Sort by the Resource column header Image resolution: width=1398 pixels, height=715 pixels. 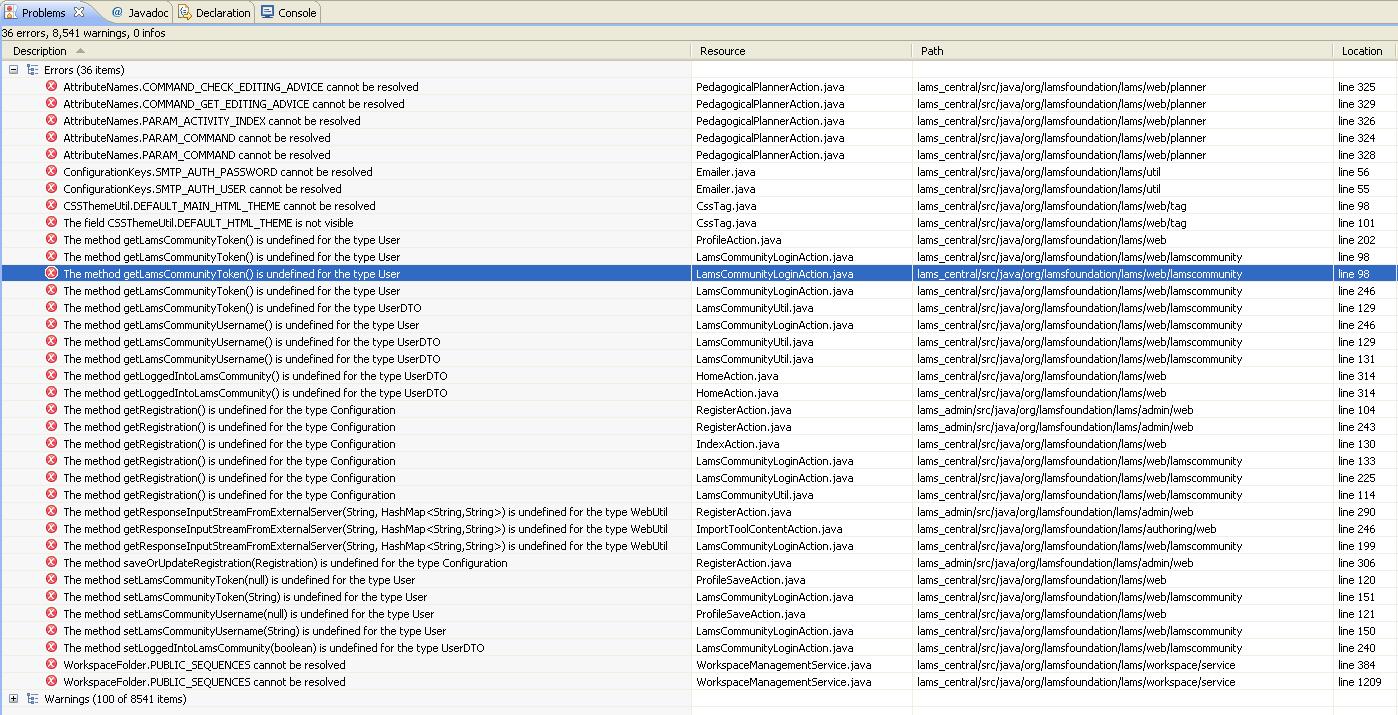coord(722,51)
